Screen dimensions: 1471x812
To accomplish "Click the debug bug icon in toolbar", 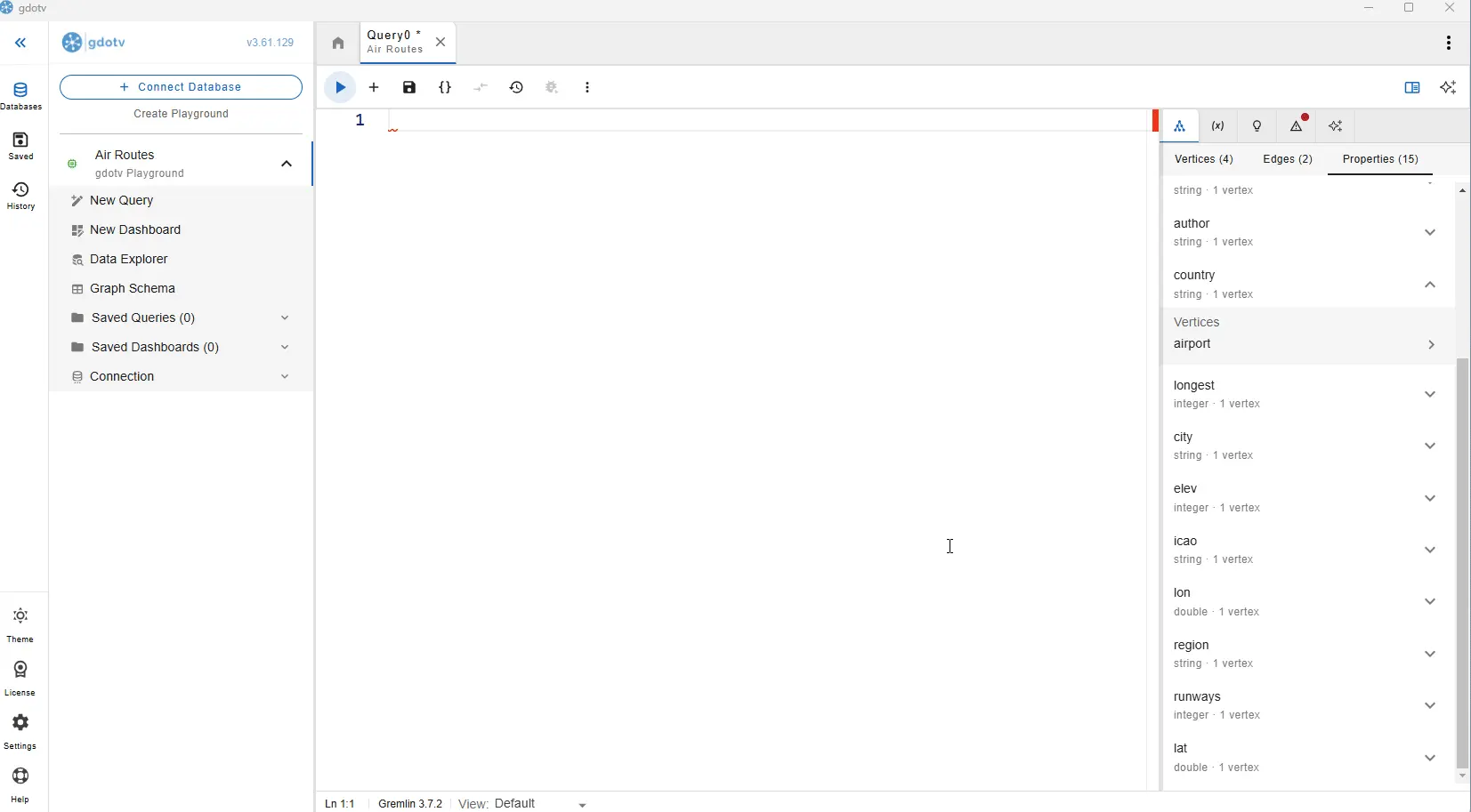I will click(x=552, y=87).
